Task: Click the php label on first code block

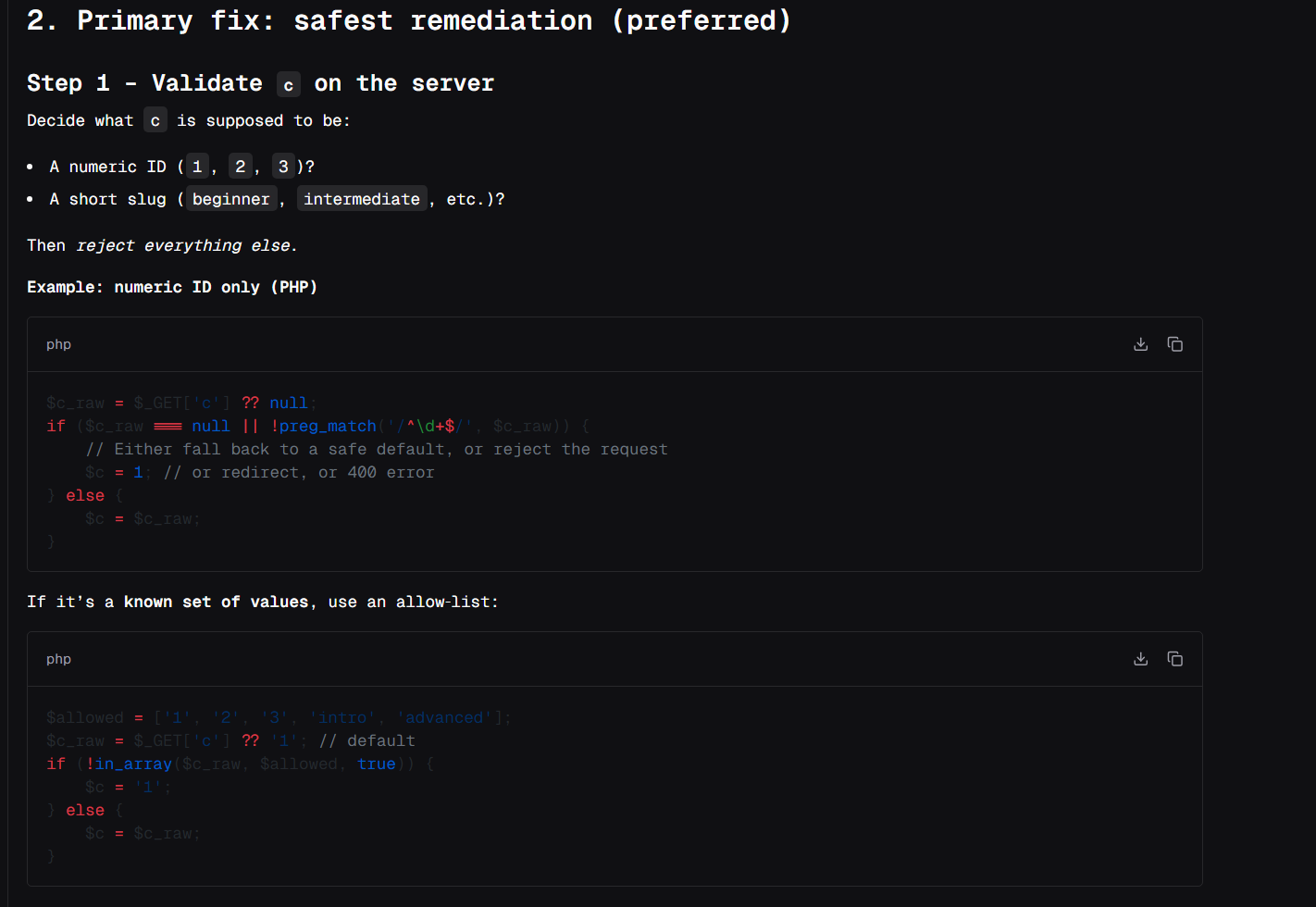Action: point(58,344)
